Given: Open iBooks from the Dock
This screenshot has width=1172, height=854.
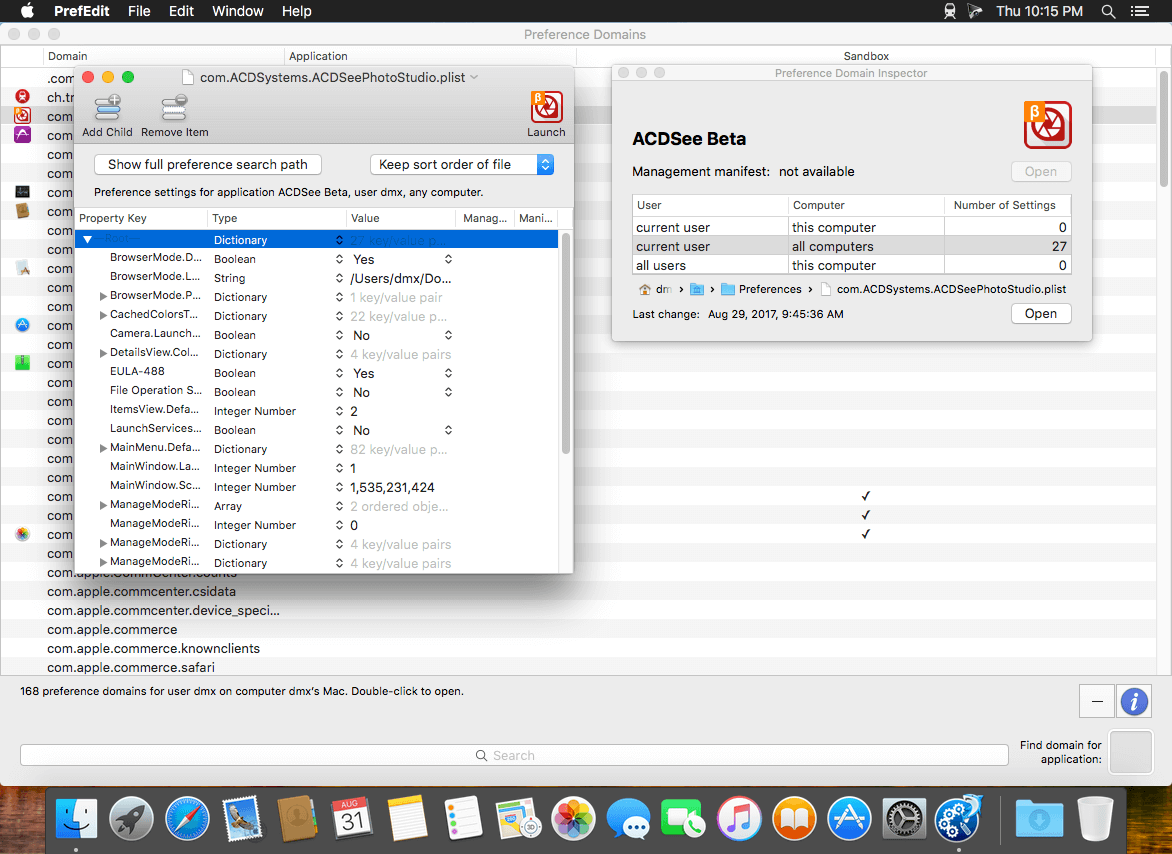Looking at the screenshot, I should pyautogui.click(x=794, y=819).
